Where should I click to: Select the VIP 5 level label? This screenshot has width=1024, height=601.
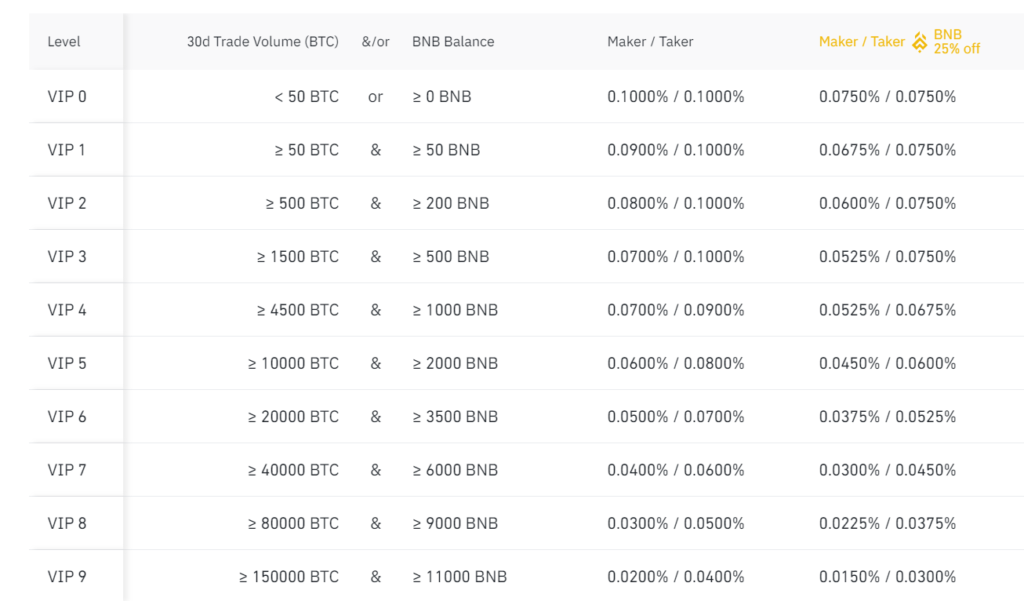tap(67, 363)
